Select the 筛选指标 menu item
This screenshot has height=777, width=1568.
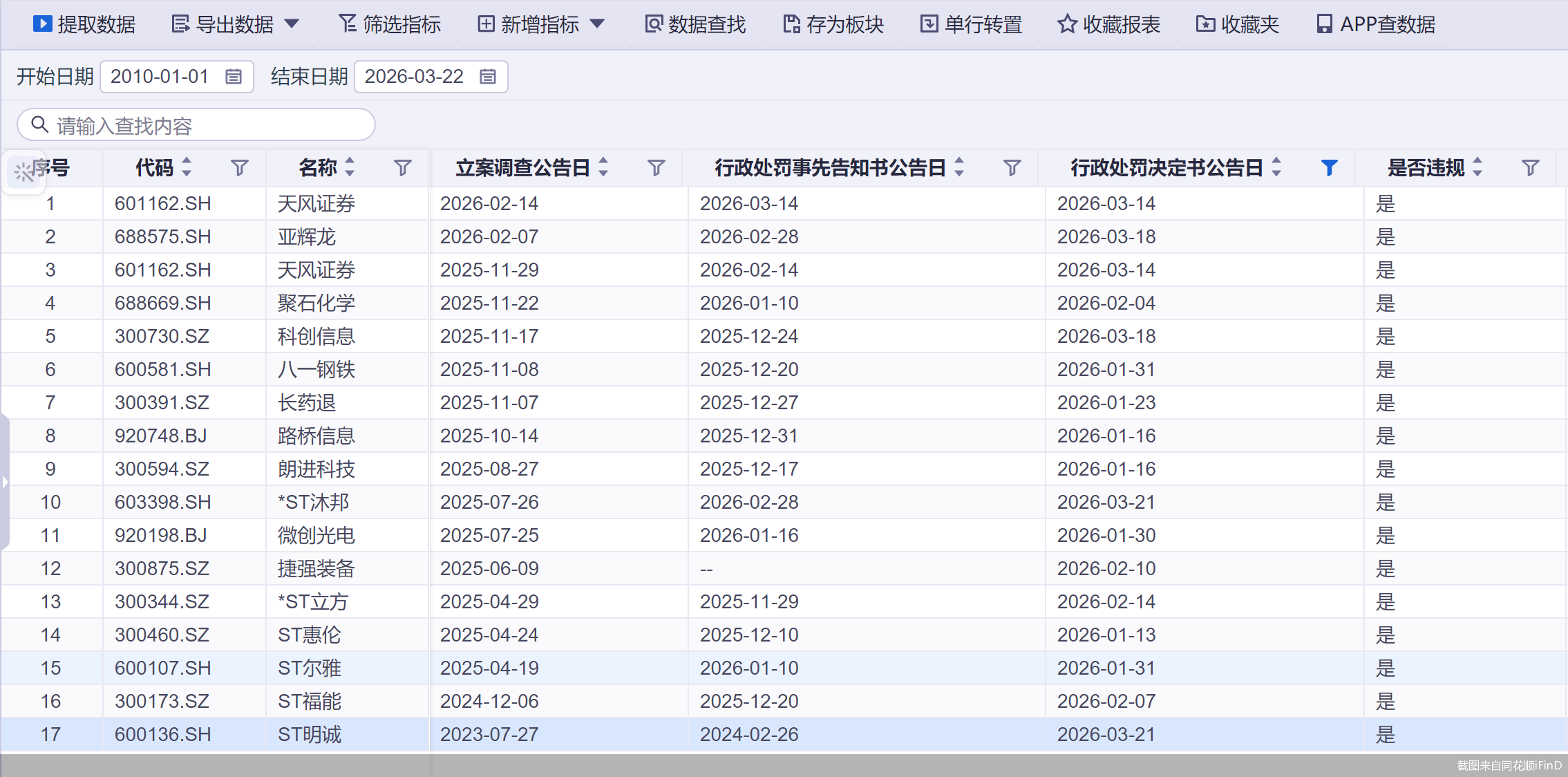(389, 24)
